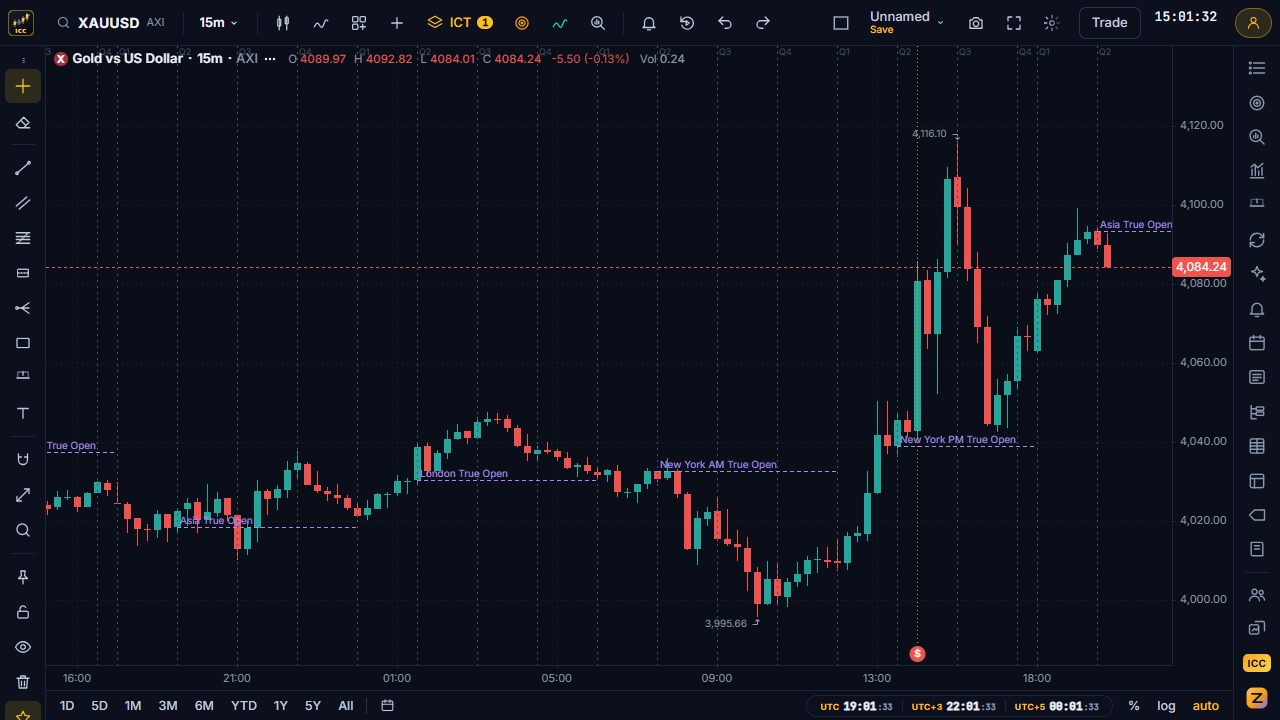Take a chart snapshot with camera icon
The image size is (1280, 720).
(x=975, y=23)
